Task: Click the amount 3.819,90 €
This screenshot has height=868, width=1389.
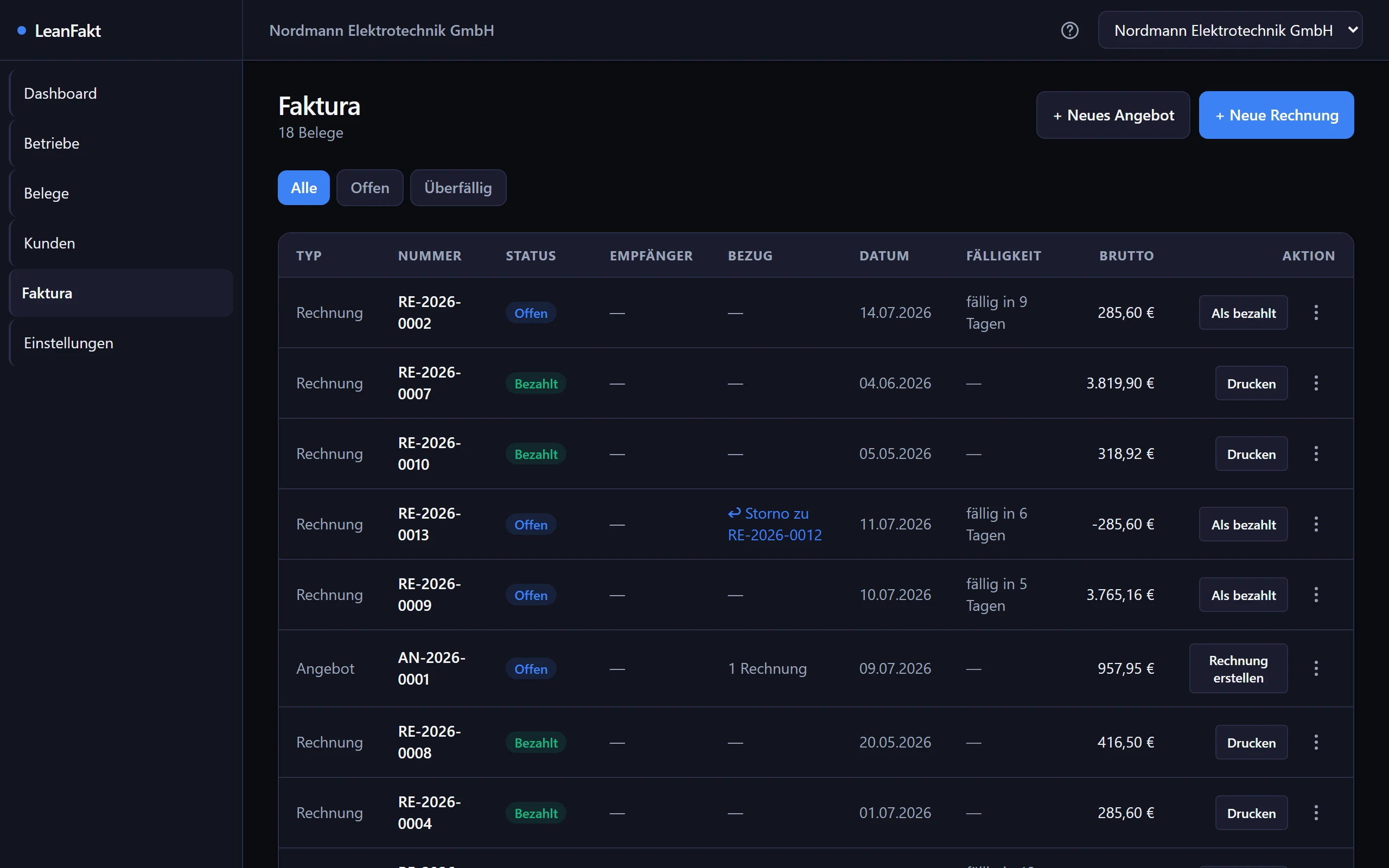Action: tap(1120, 383)
